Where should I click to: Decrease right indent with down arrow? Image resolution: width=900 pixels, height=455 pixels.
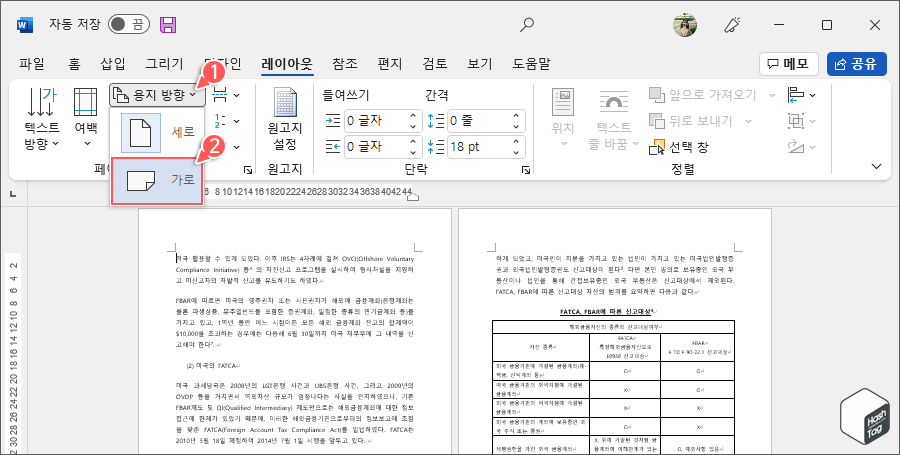click(x=413, y=153)
